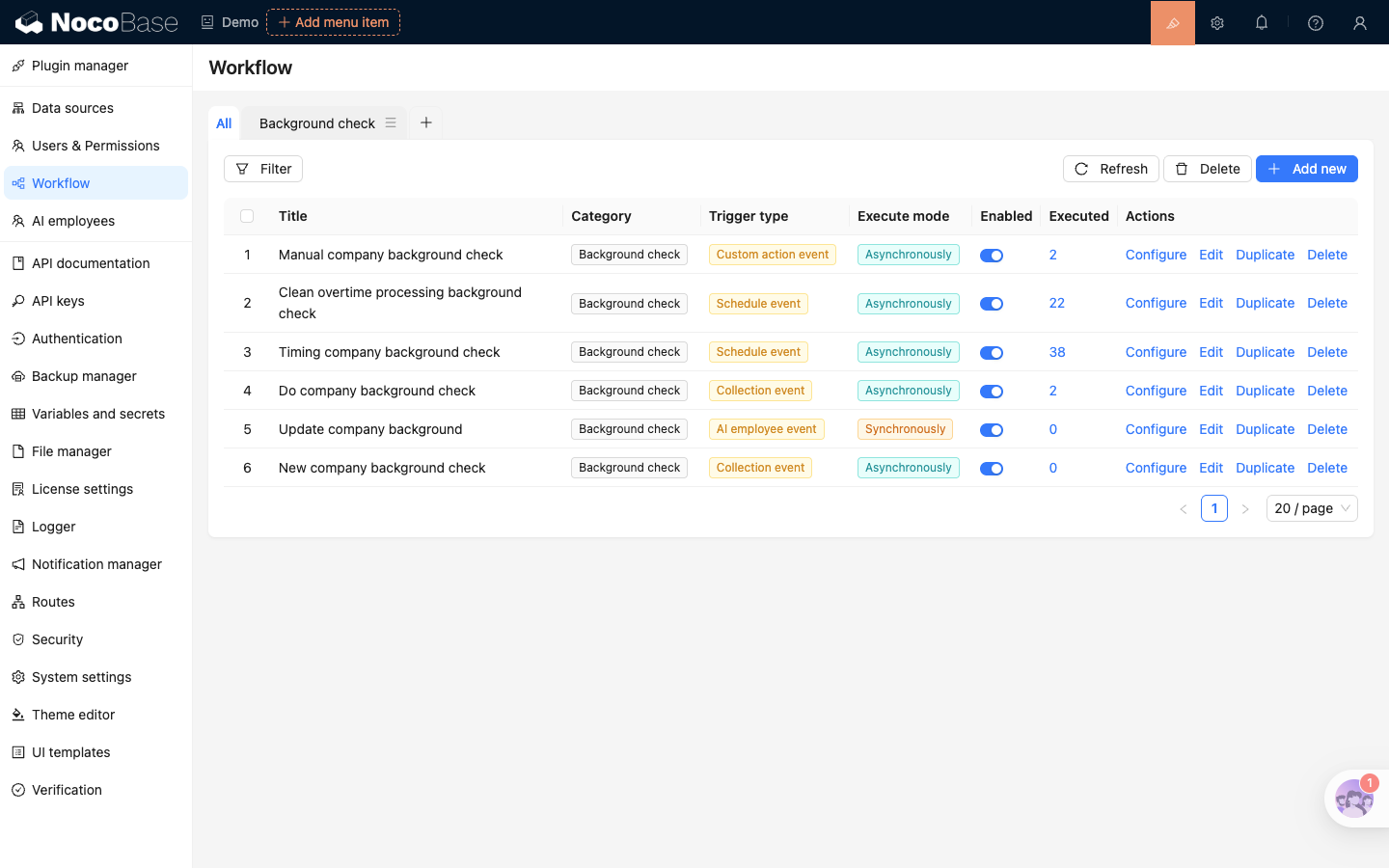Toggle the UI editor highlighter icon

coord(1173,22)
